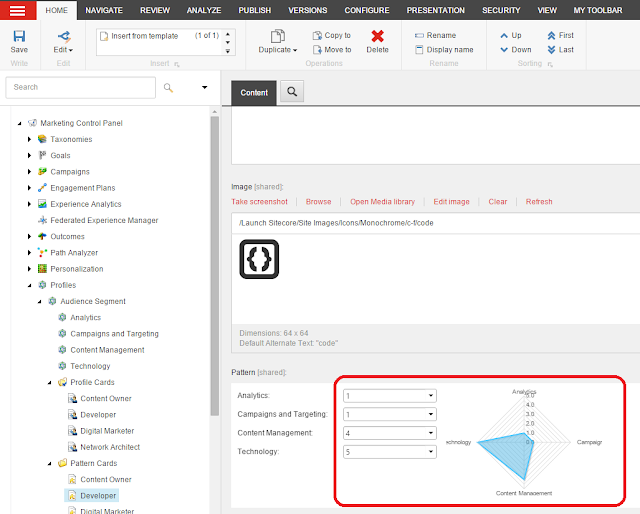
Task: Click the Display name icon
Action: (419, 50)
